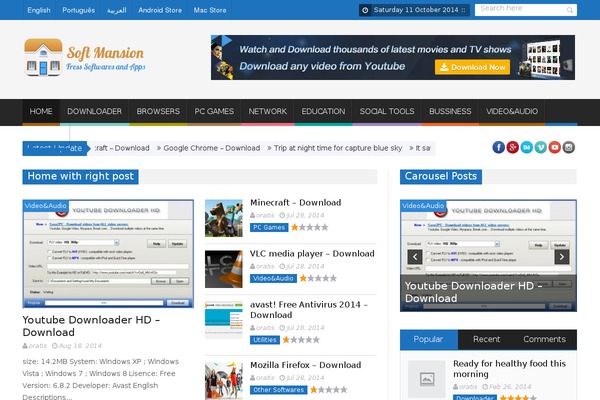The height and width of the screenshot is (400, 600).
Task: Click the Downloader tag in Popular list
Action: [x=475, y=397]
